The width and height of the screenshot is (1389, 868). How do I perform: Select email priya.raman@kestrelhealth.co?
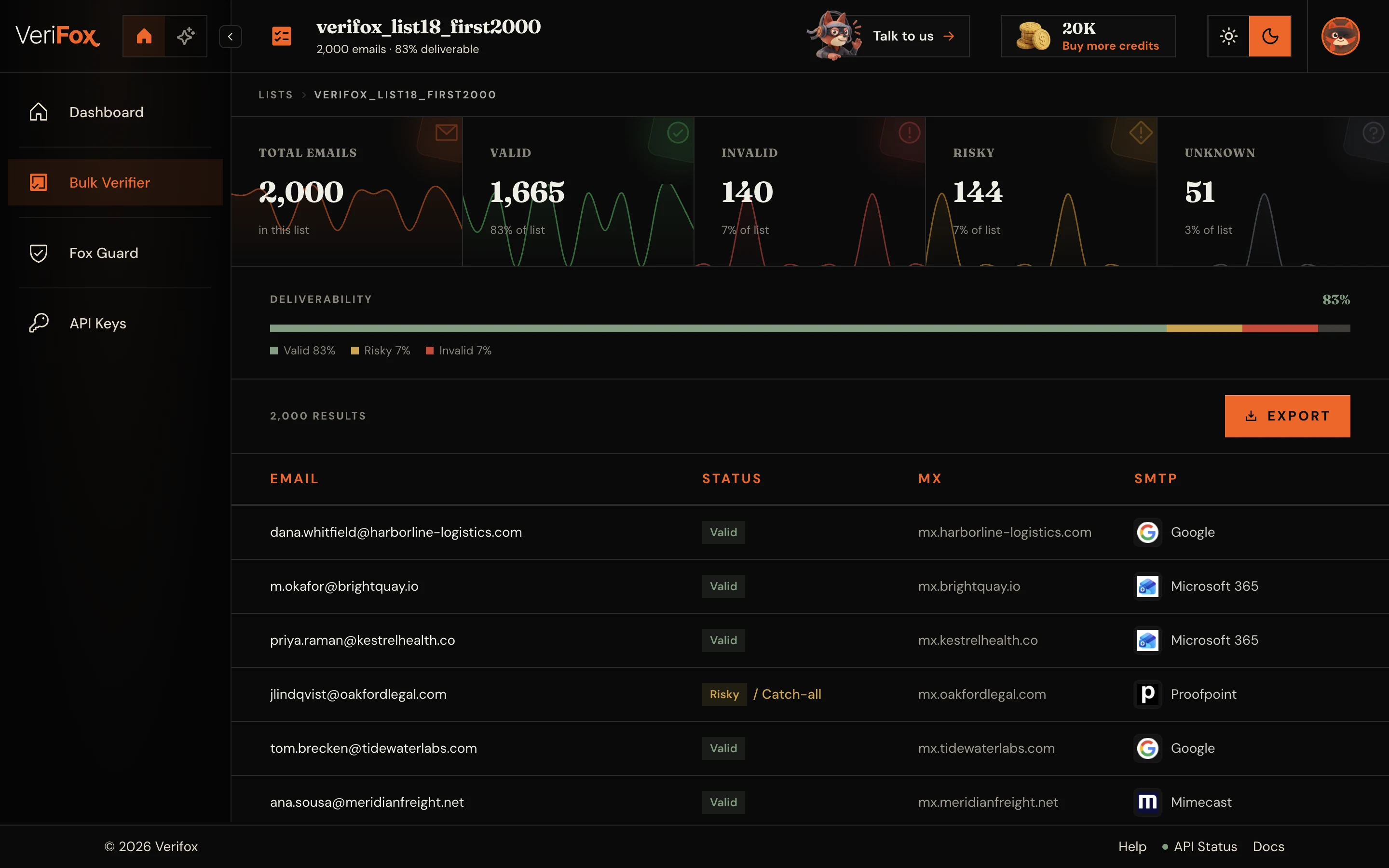click(x=363, y=640)
